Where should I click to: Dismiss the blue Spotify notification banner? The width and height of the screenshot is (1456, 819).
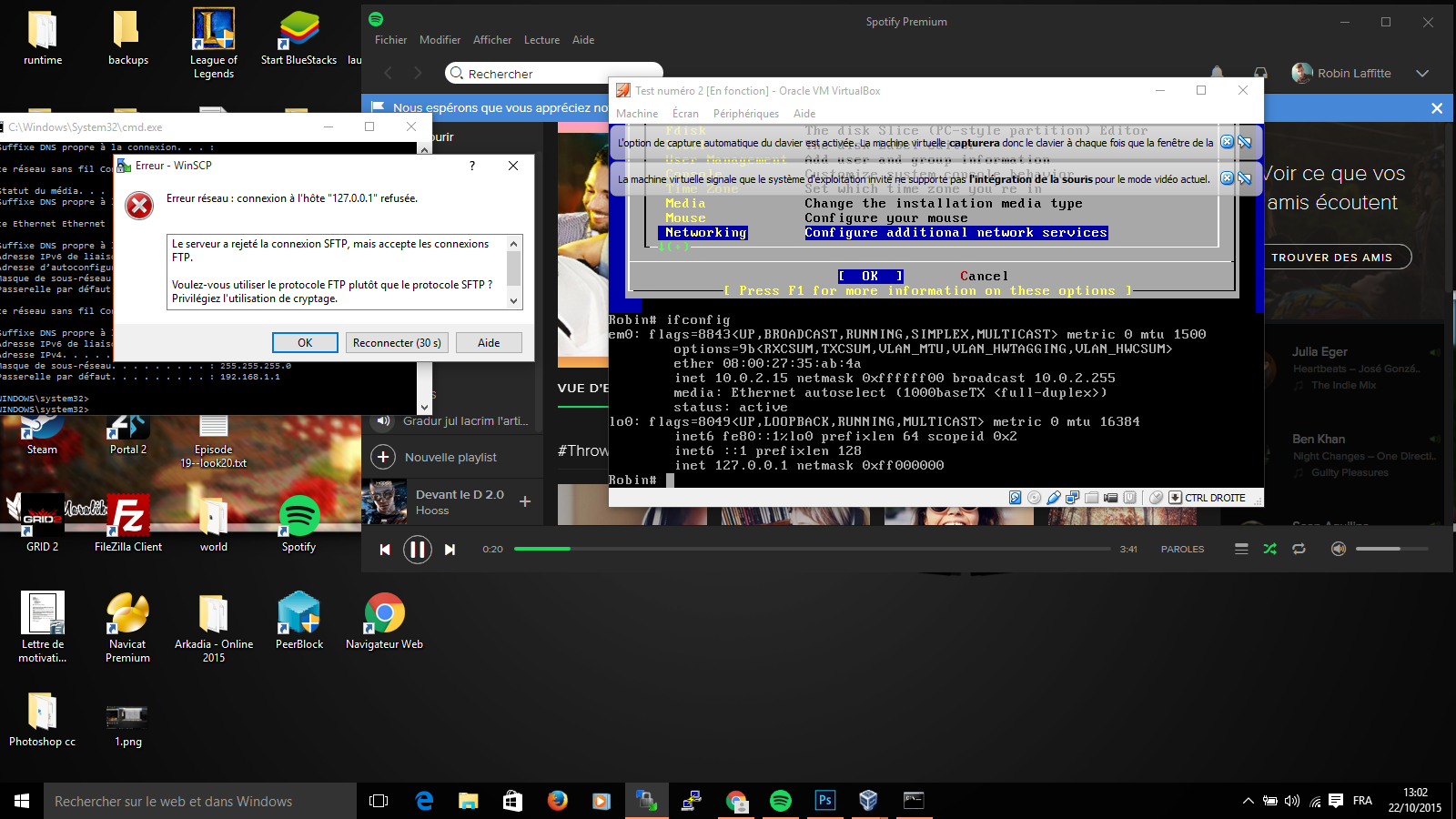[1437, 108]
